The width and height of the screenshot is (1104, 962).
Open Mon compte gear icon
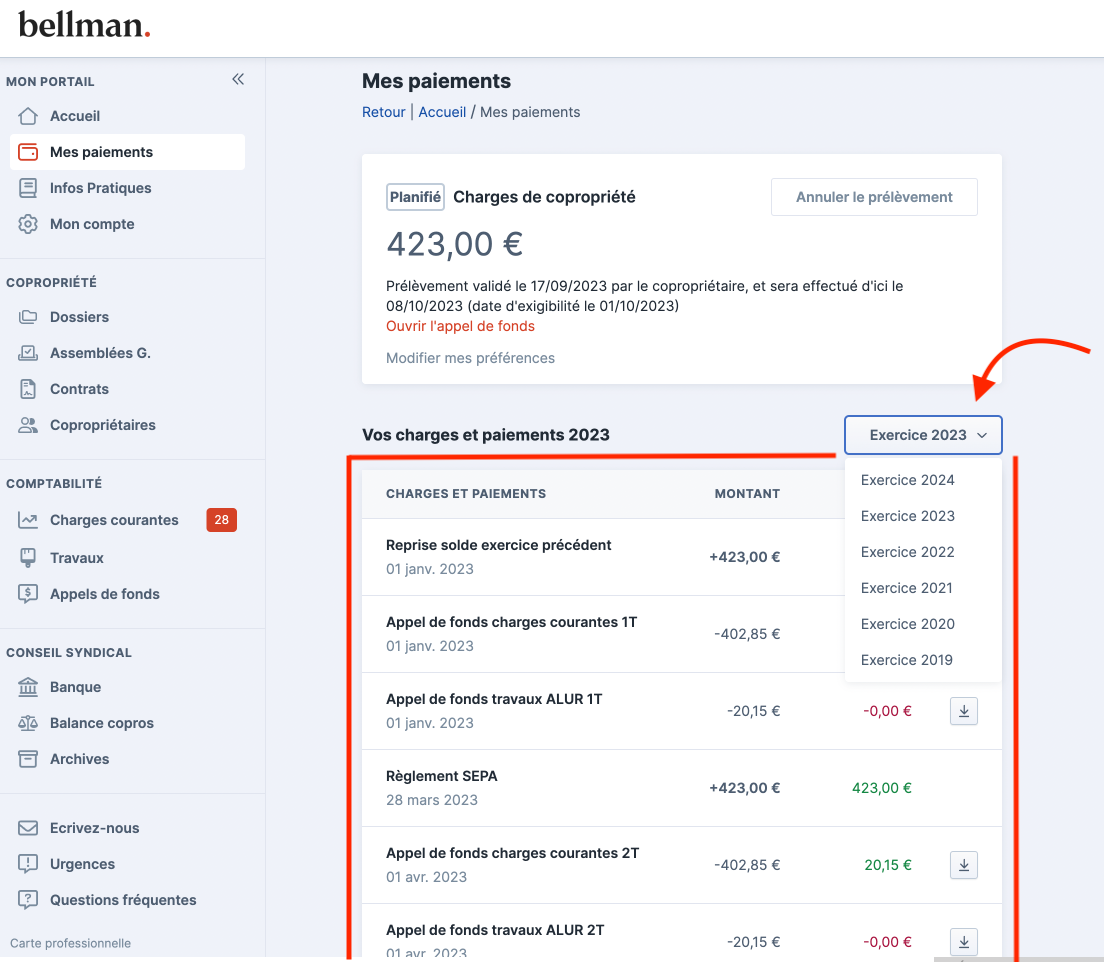click(28, 224)
